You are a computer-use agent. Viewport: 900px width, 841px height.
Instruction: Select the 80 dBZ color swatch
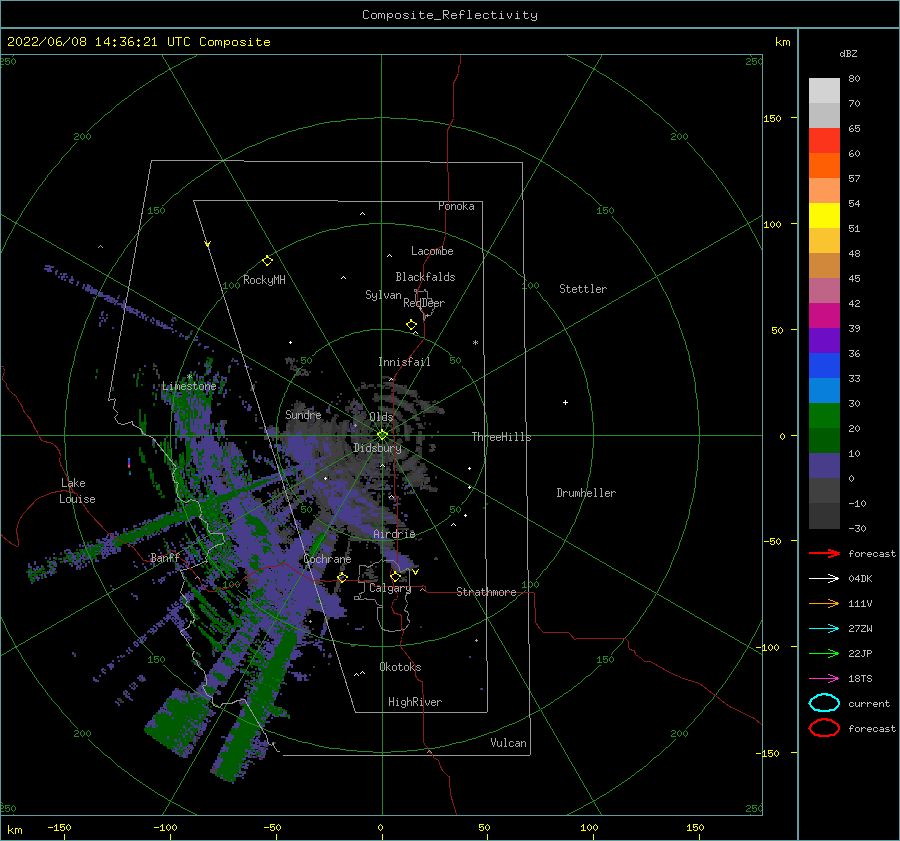tap(824, 91)
